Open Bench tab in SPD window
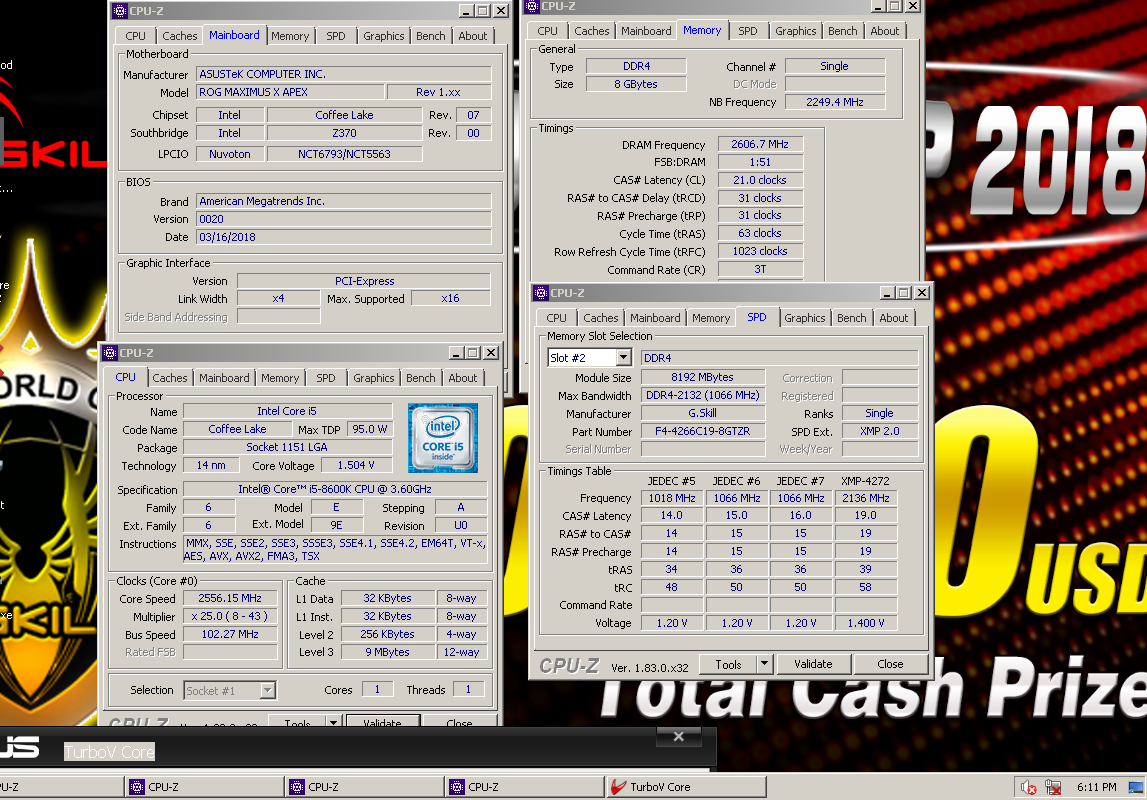The width and height of the screenshot is (1147, 800). tap(851, 318)
